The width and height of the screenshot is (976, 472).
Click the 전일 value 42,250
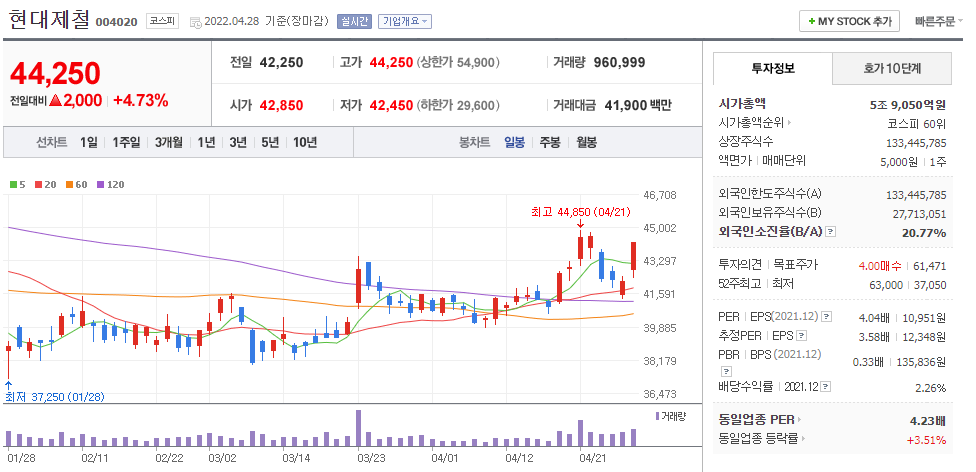pyautogui.click(x=281, y=62)
